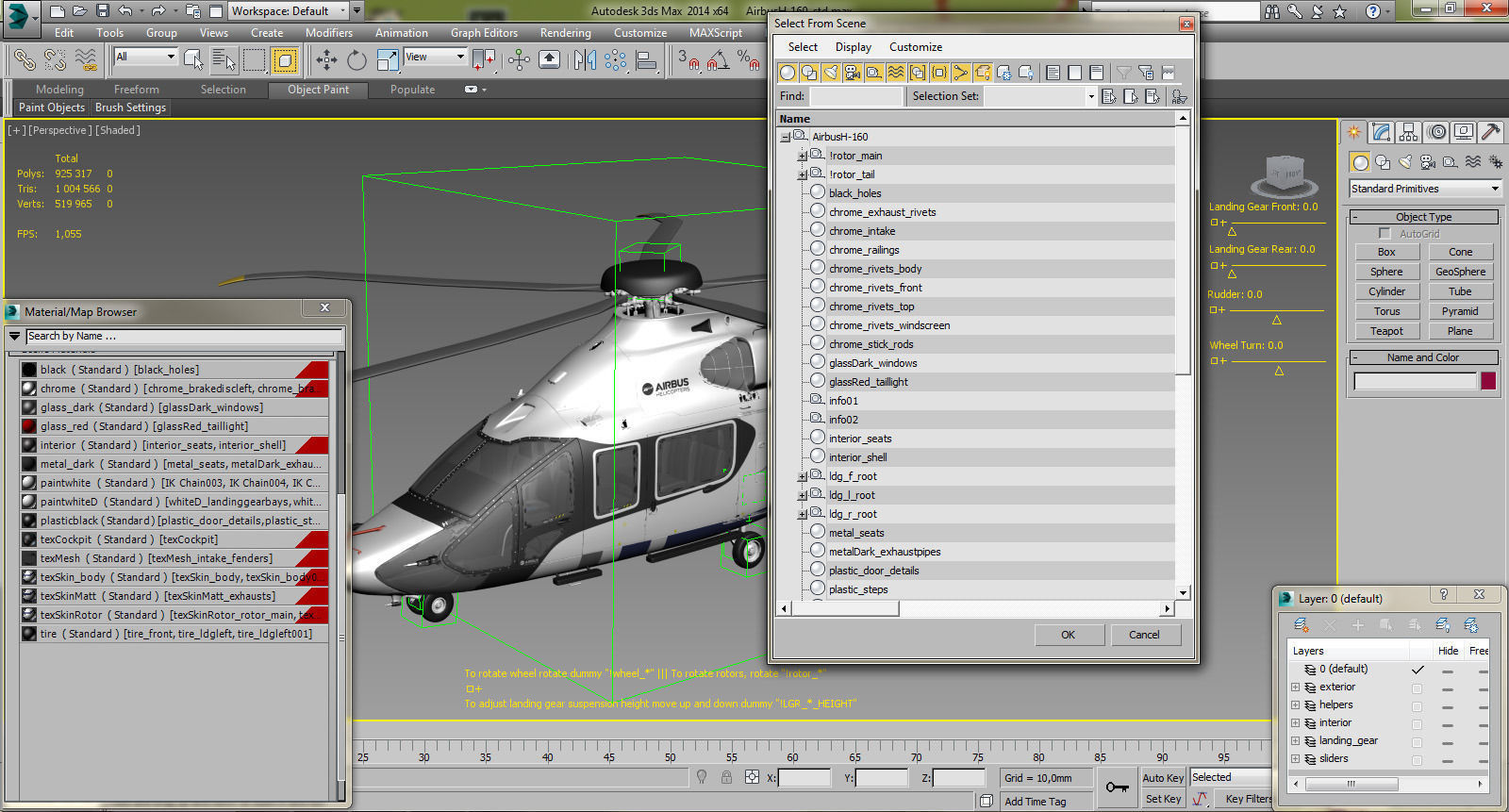Select Cameras category in Create panel

pos(1428,162)
